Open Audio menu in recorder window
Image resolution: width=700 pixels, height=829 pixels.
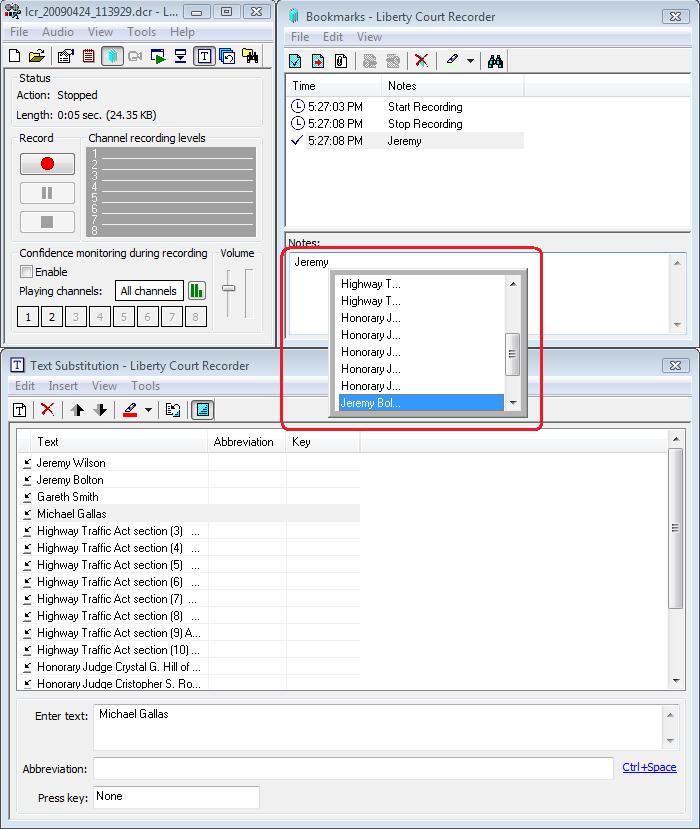pyautogui.click(x=58, y=32)
